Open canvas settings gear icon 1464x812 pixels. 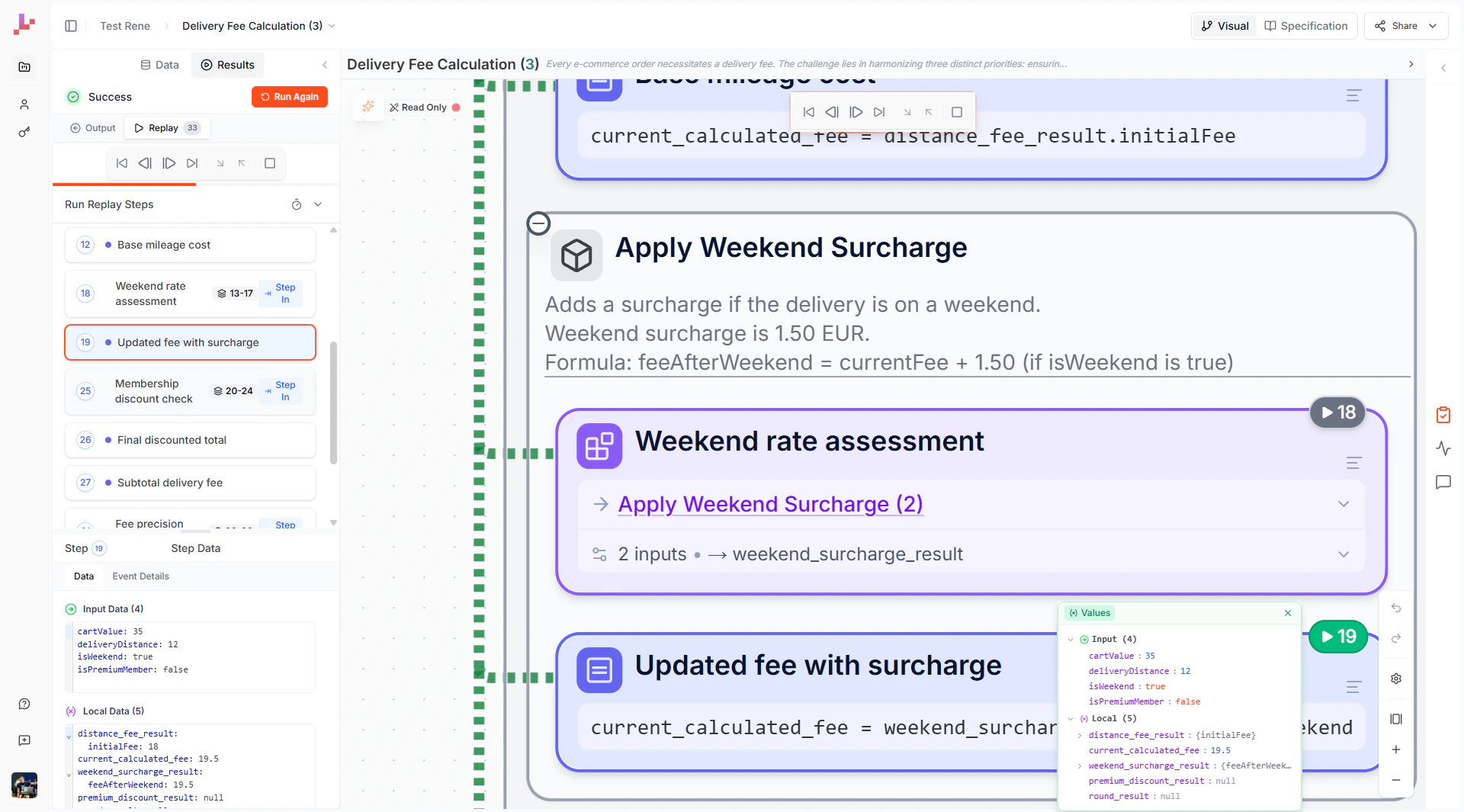[x=1396, y=679]
